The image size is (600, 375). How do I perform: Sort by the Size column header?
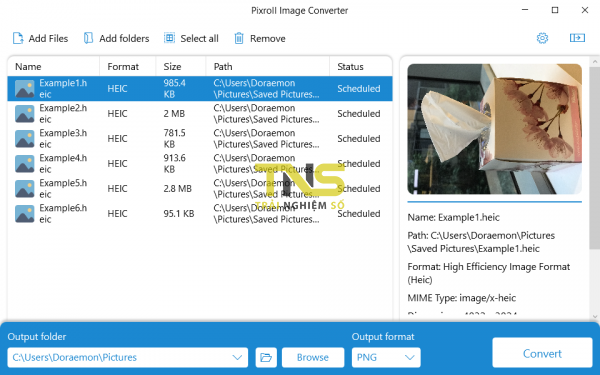click(x=181, y=67)
